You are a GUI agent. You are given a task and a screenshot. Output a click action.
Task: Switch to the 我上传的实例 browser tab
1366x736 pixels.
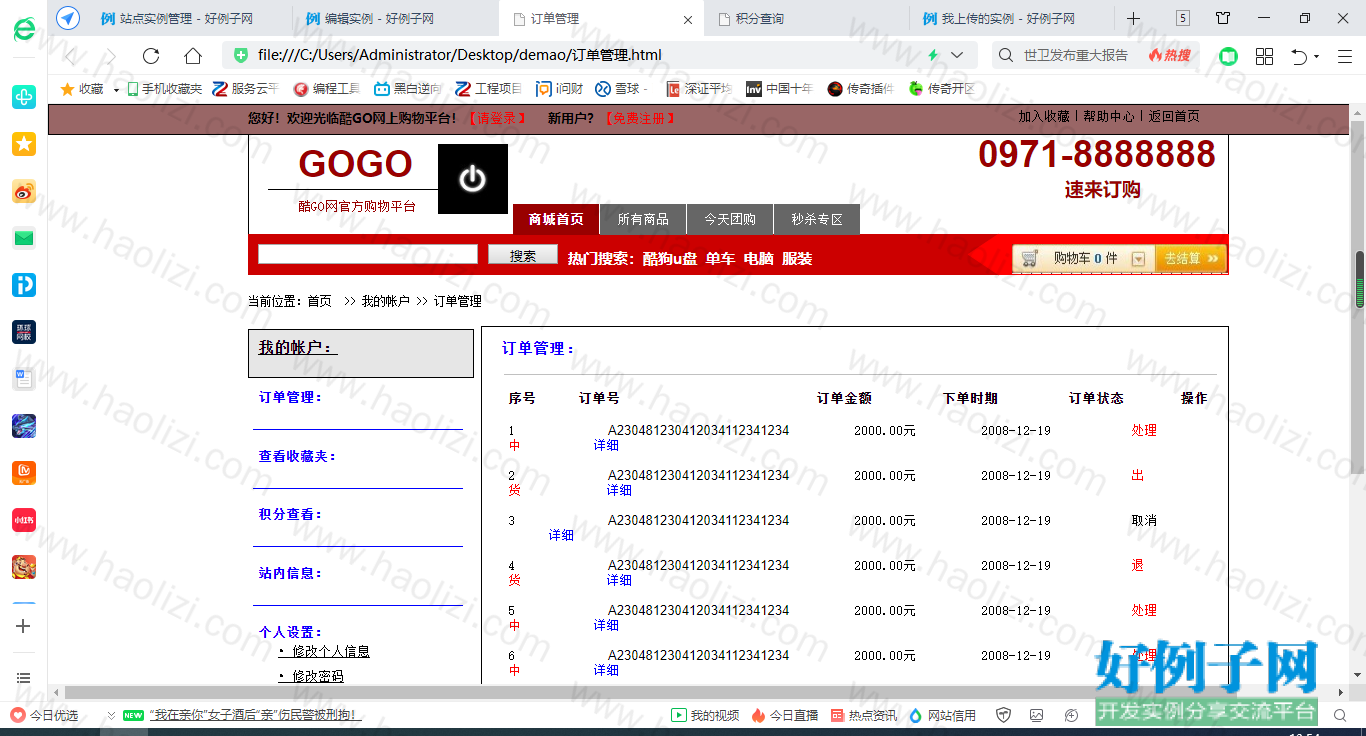1011,18
